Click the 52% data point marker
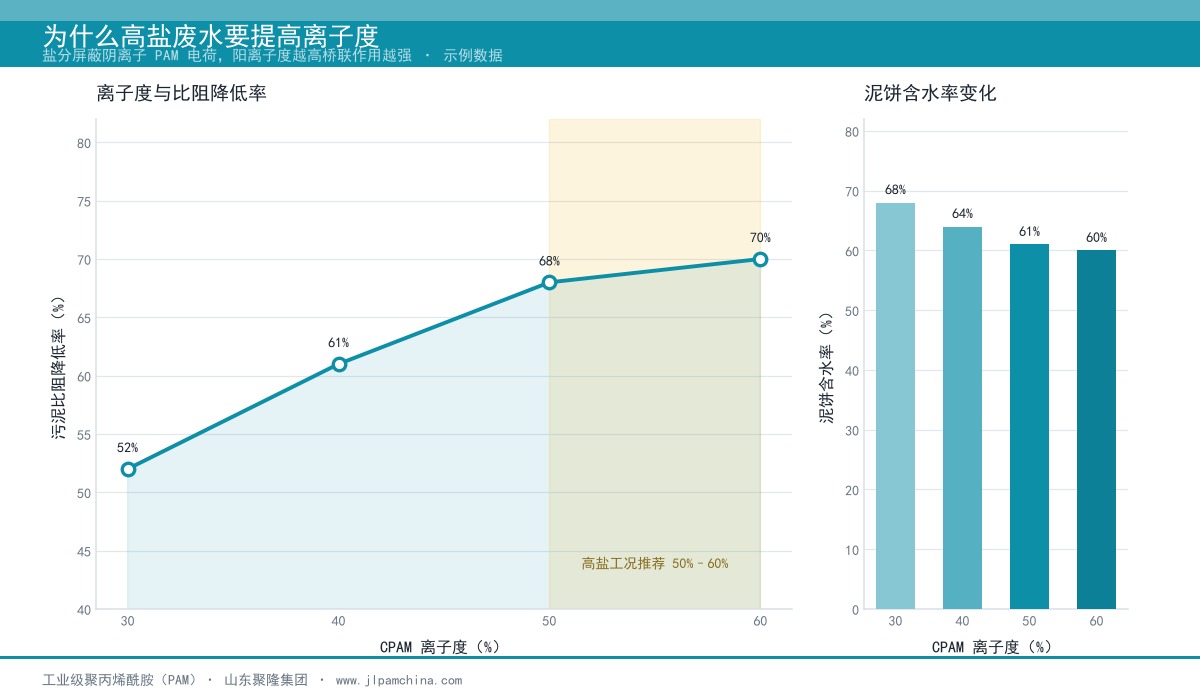1200x700 pixels. [128, 469]
